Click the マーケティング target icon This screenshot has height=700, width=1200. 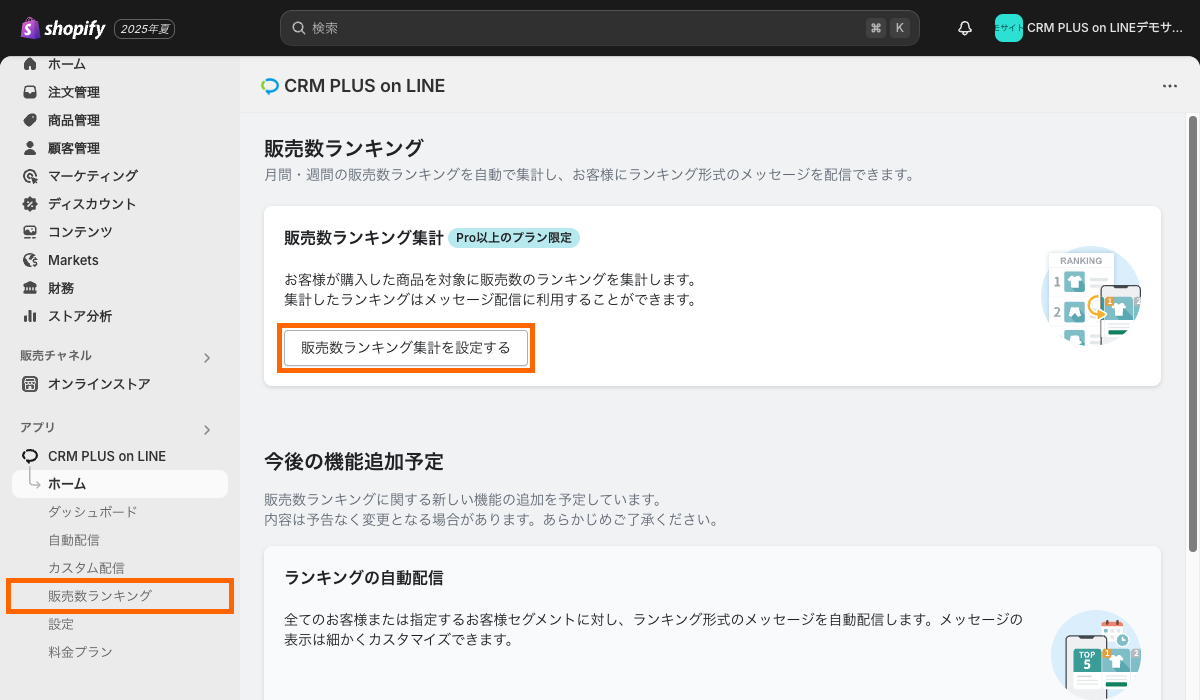click(30, 176)
